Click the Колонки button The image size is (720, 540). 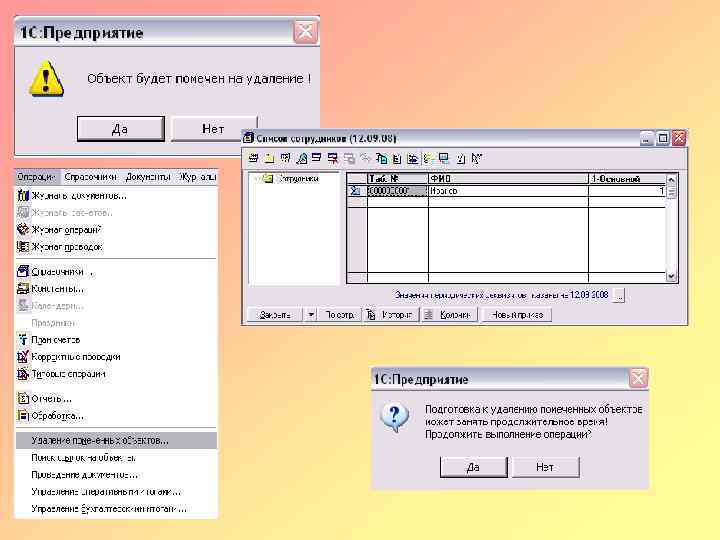tap(450, 315)
